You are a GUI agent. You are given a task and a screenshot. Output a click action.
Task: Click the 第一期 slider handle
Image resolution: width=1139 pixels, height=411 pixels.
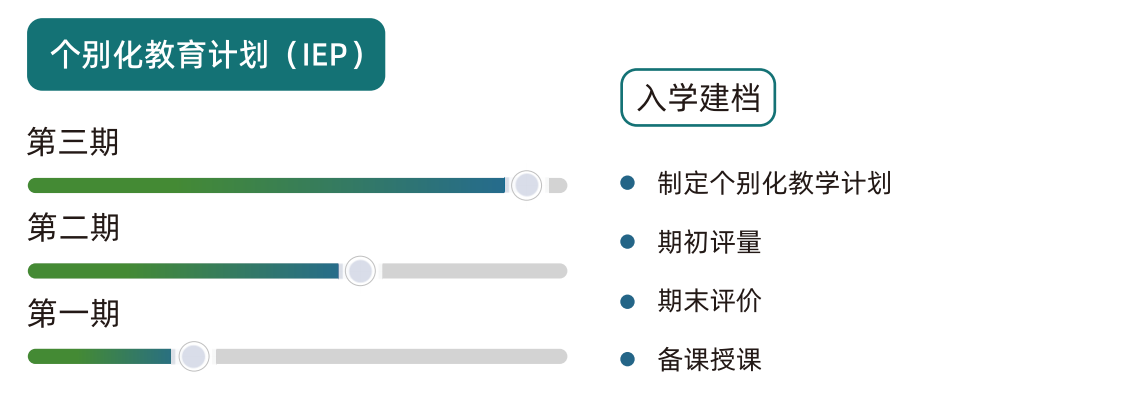[193, 357]
